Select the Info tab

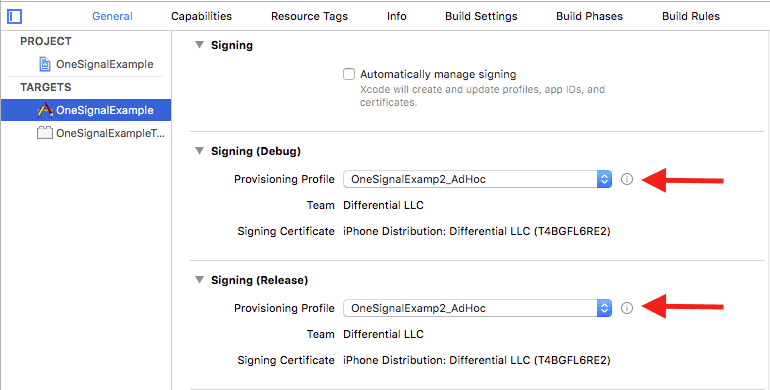(396, 16)
